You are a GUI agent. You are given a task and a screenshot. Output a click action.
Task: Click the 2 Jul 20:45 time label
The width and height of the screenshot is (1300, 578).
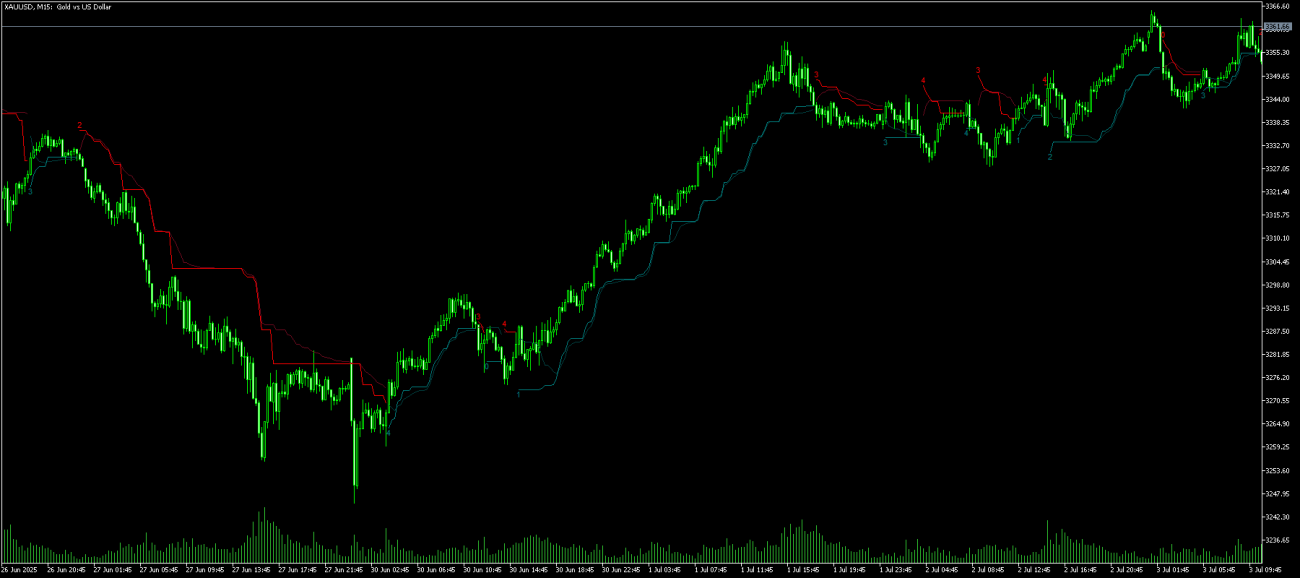coord(1127,571)
